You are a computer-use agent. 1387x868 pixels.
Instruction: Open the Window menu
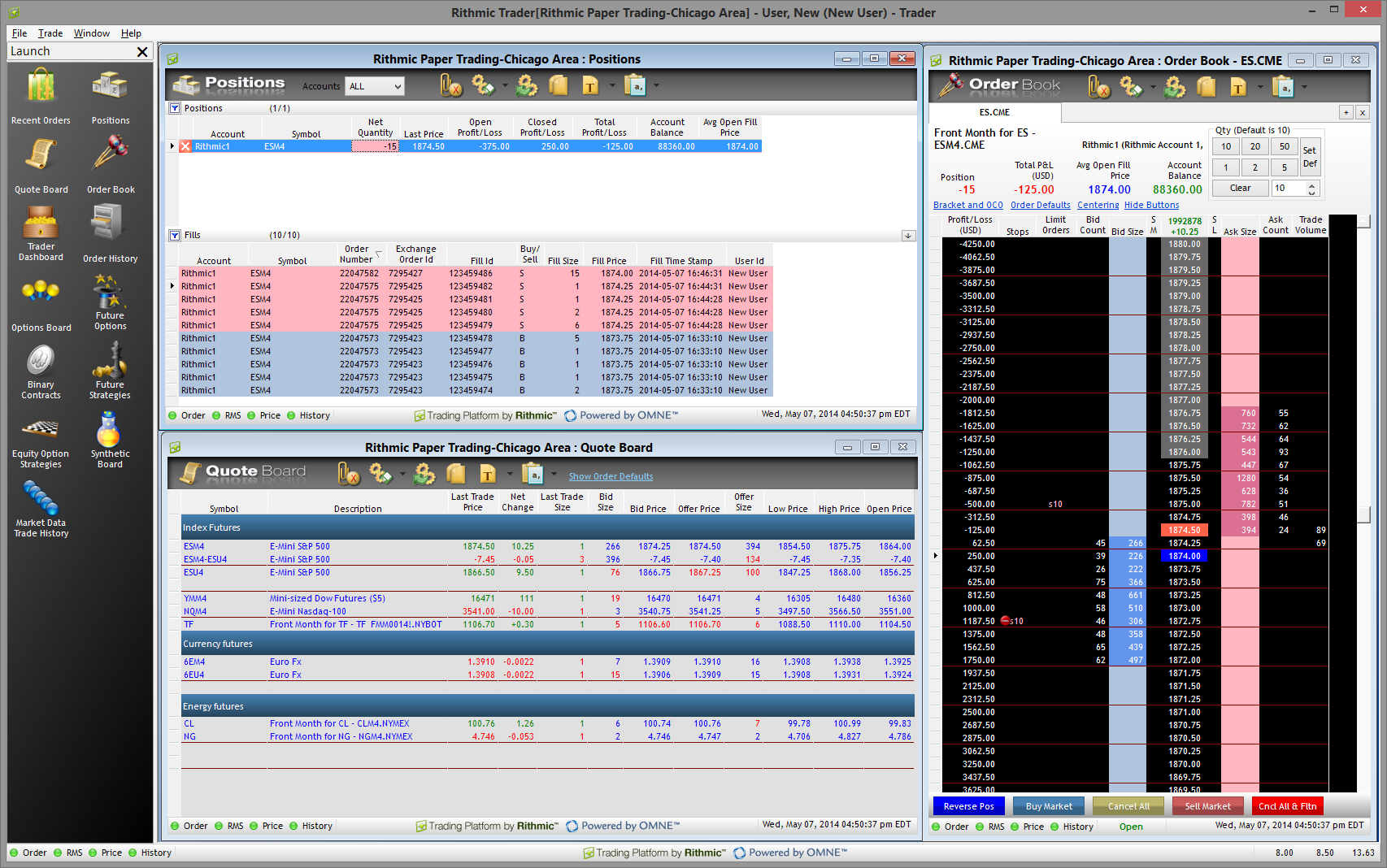click(91, 33)
